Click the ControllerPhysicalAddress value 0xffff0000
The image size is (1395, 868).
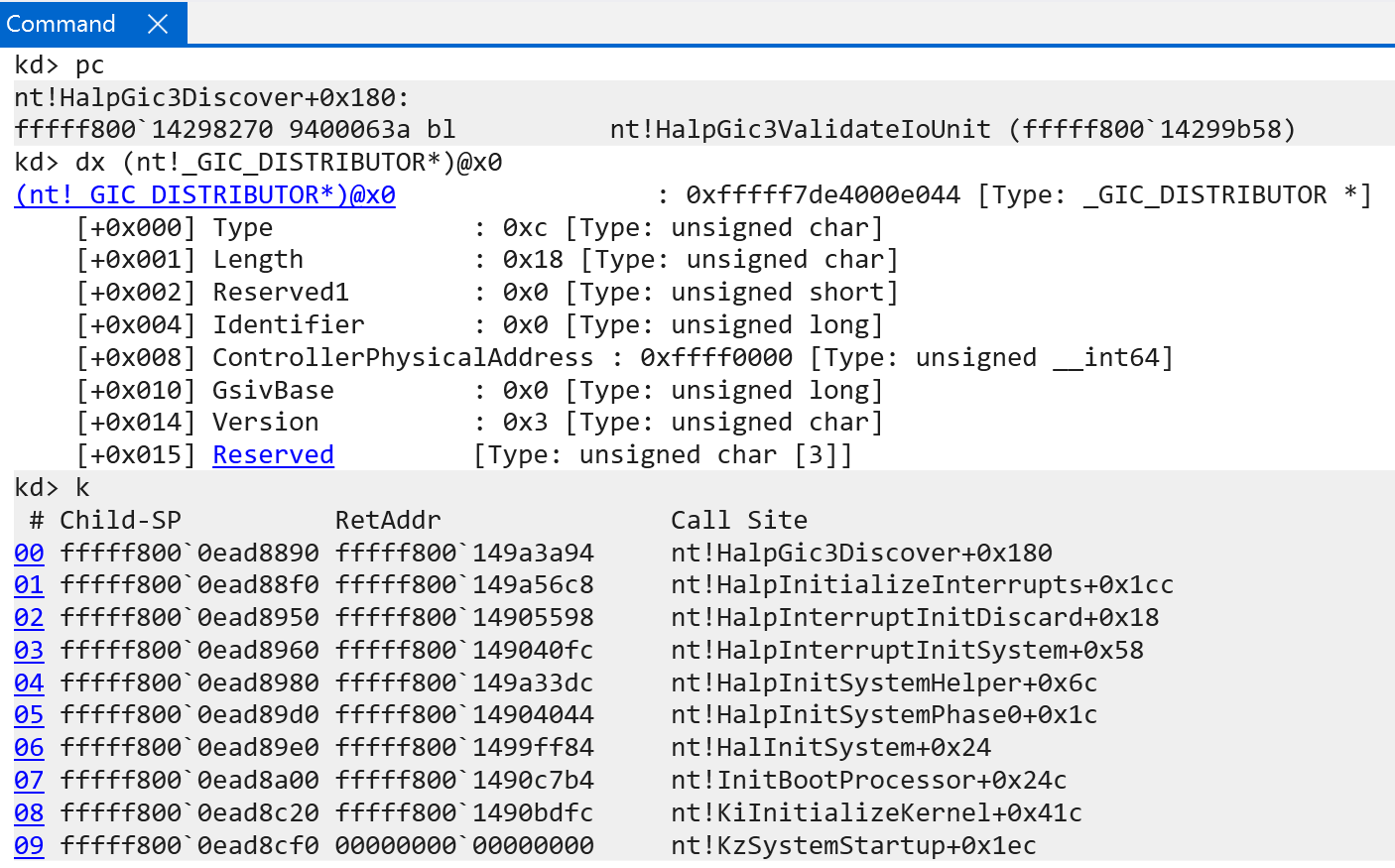[715, 358]
